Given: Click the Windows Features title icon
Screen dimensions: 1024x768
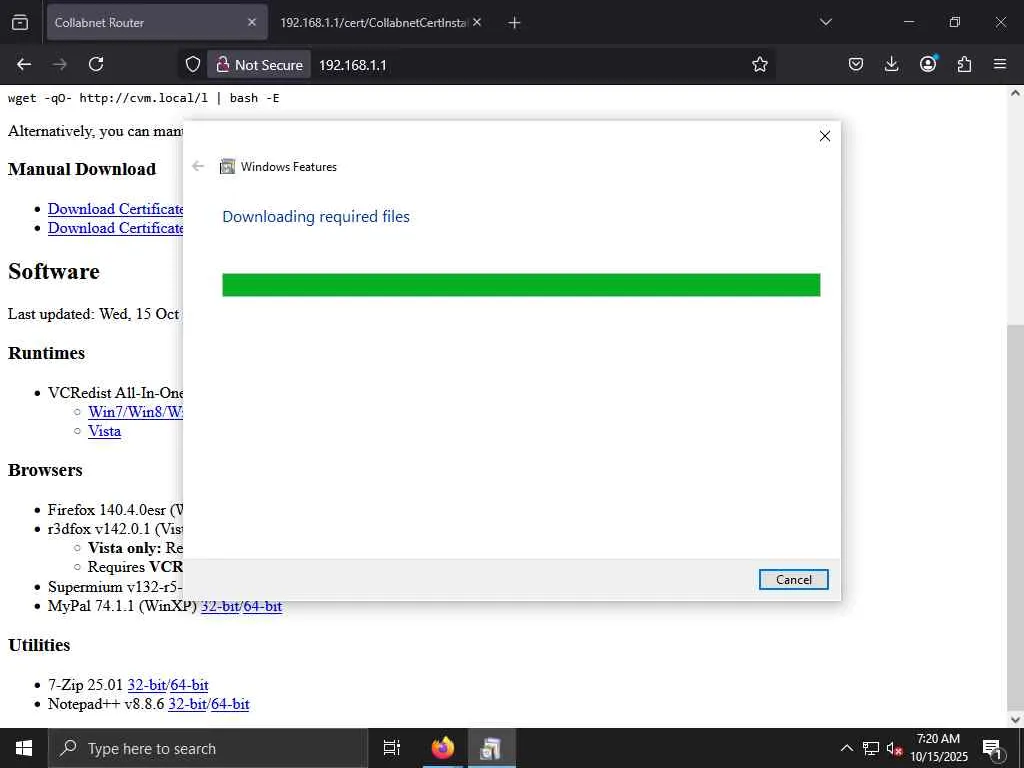Looking at the screenshot, I should click(x=227, y=167).
